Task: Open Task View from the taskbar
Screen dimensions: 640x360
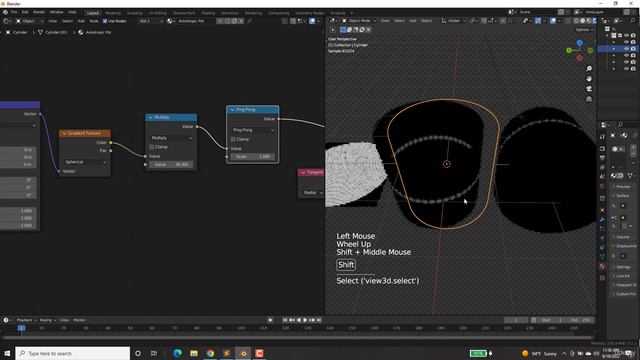Action: 153,353
